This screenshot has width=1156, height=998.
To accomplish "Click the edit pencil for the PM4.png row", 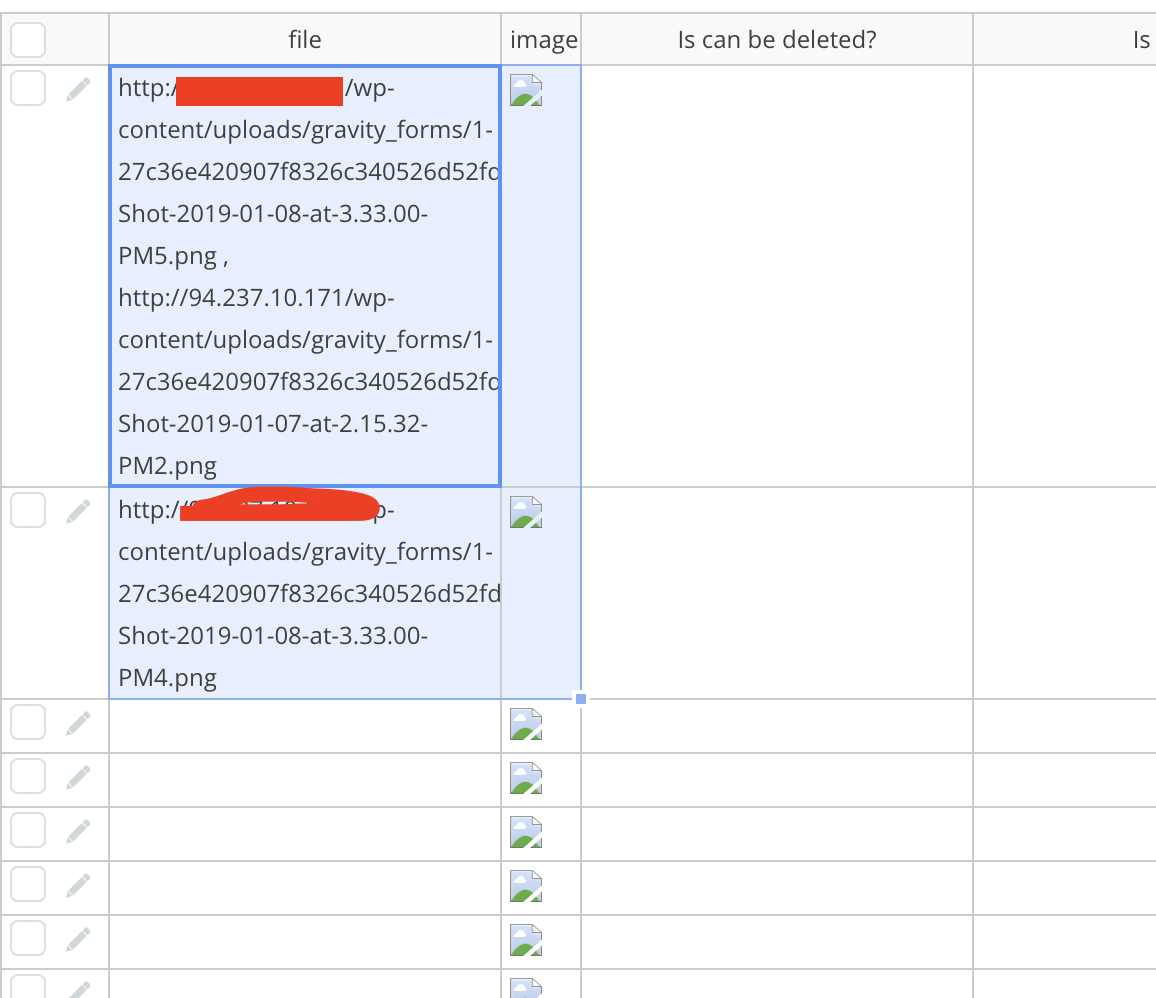I will [x=78, y=511].
